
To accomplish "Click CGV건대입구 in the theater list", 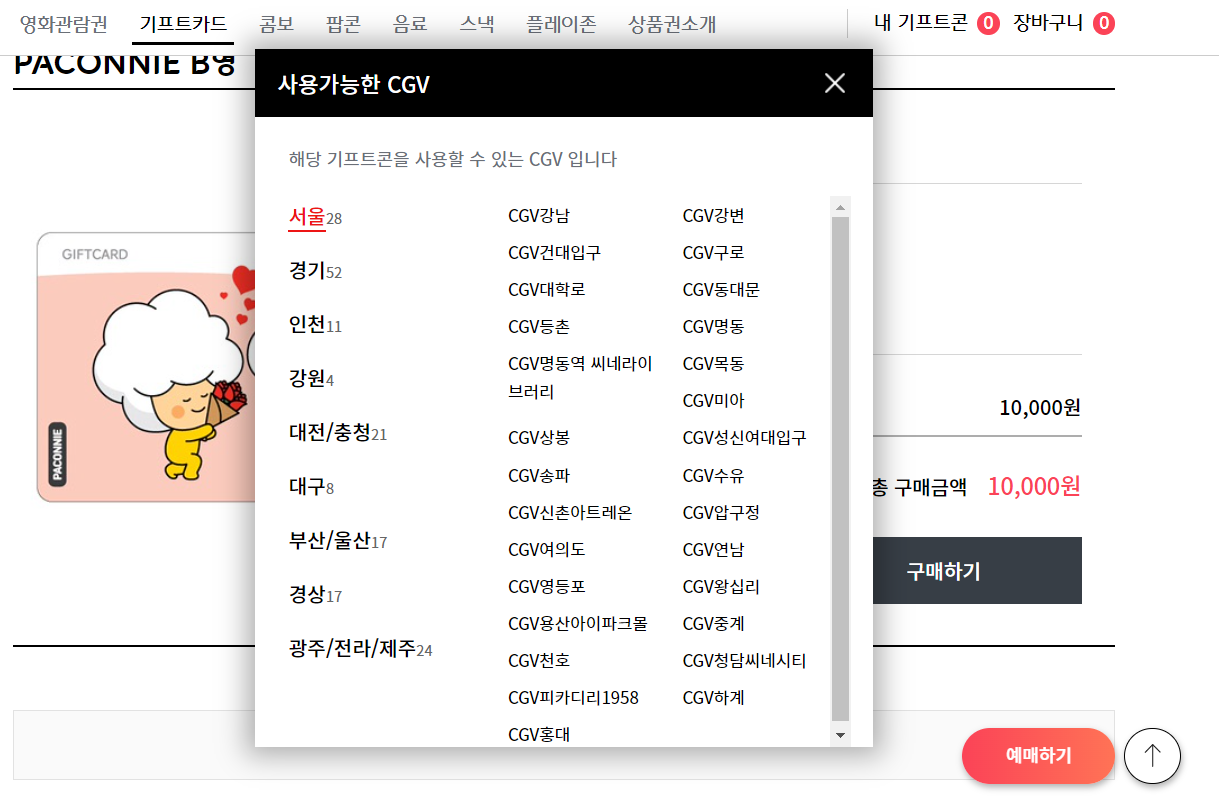I will point(554,252).
